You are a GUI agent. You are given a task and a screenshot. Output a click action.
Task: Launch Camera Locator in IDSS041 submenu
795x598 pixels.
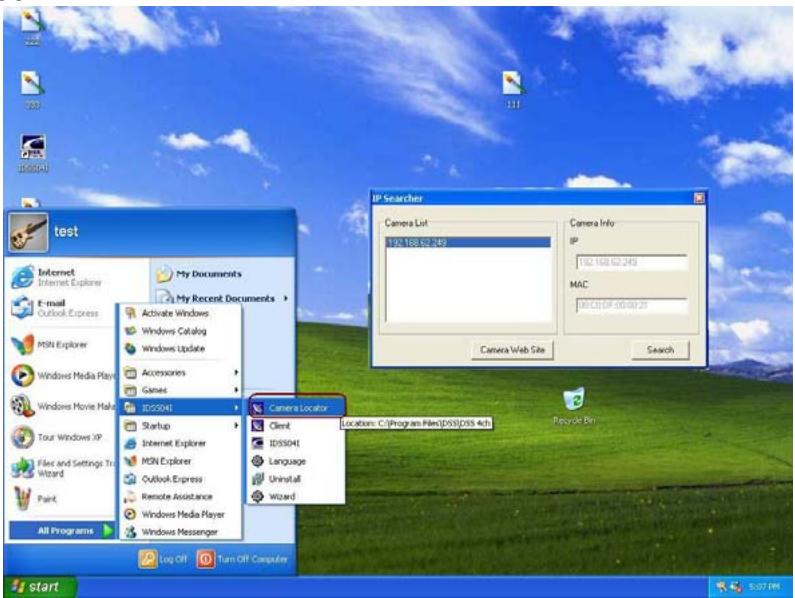(297, 408)
